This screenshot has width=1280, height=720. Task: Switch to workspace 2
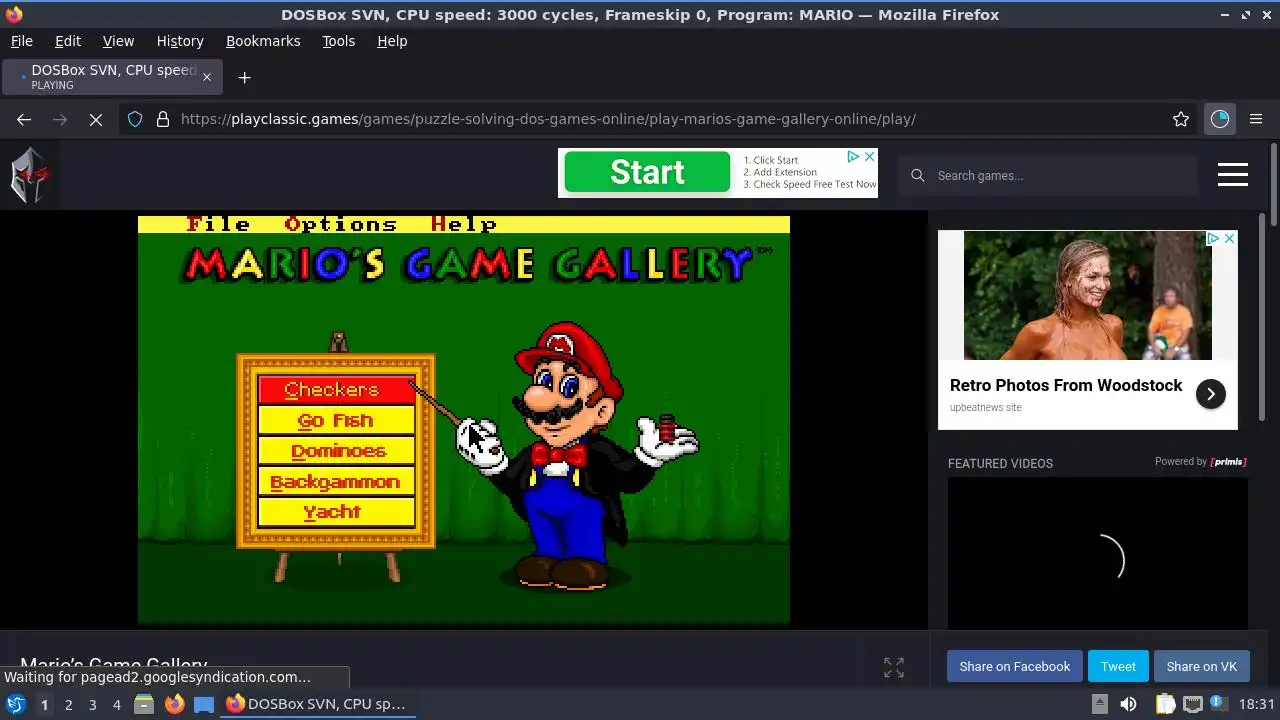click(68, 704)
